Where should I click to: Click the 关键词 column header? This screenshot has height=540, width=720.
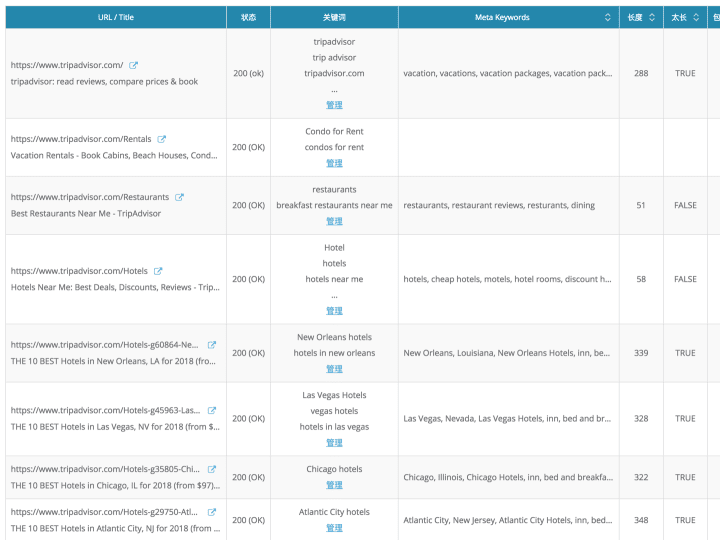(x=334, y=17)
